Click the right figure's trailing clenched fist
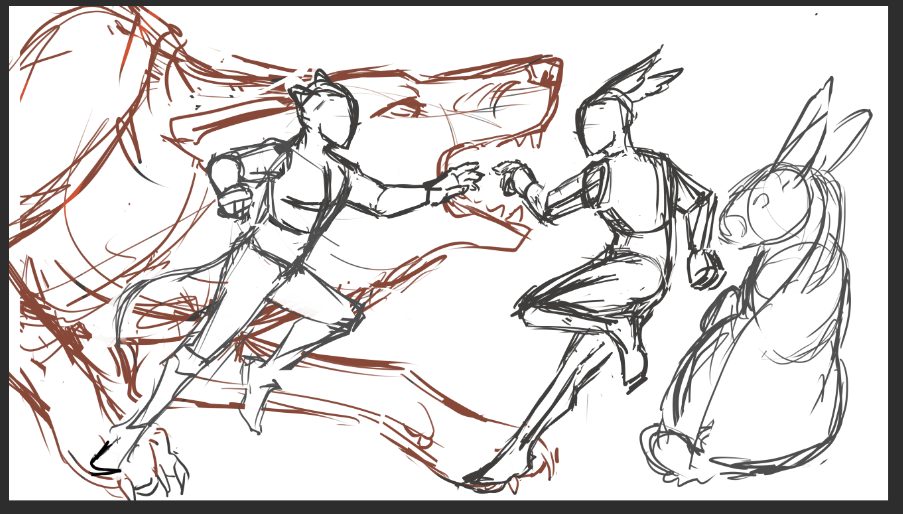 (705, 270)
